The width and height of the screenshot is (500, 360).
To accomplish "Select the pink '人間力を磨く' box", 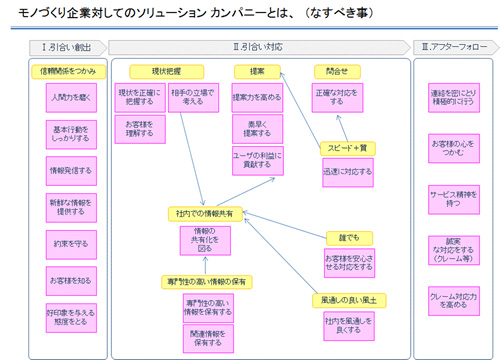I will point(71,98).
